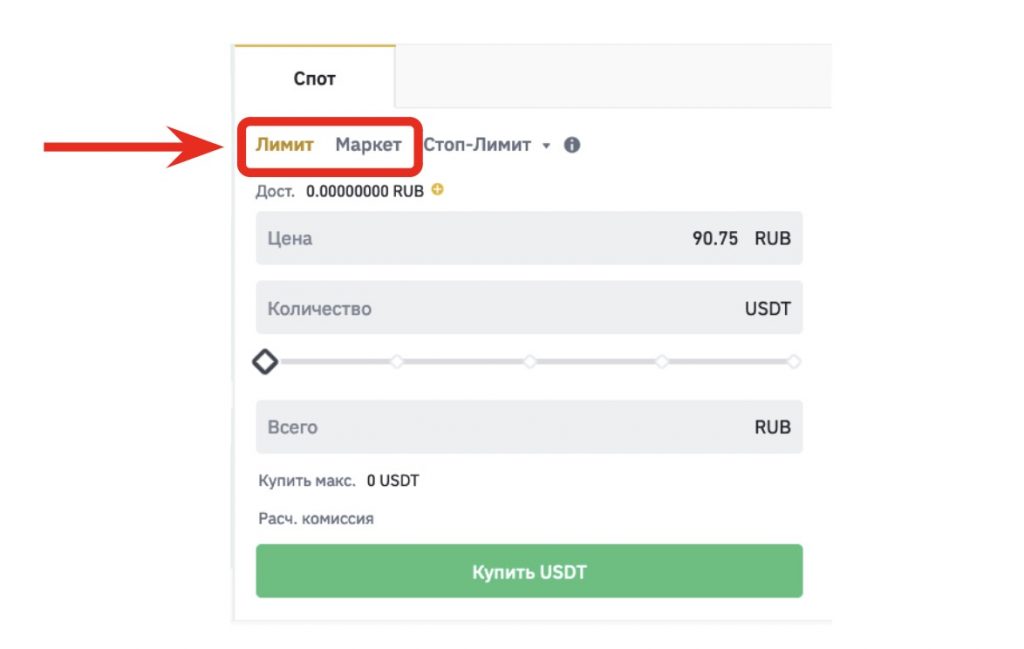
Task: Click the yellow plus deposit icon
Action: (437, 189)
